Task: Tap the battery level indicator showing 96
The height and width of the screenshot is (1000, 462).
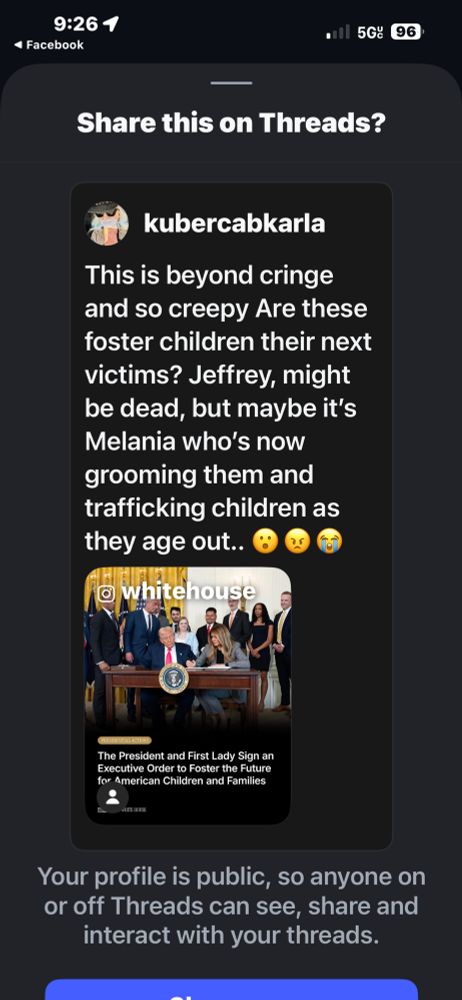Action: coord(407,31)
